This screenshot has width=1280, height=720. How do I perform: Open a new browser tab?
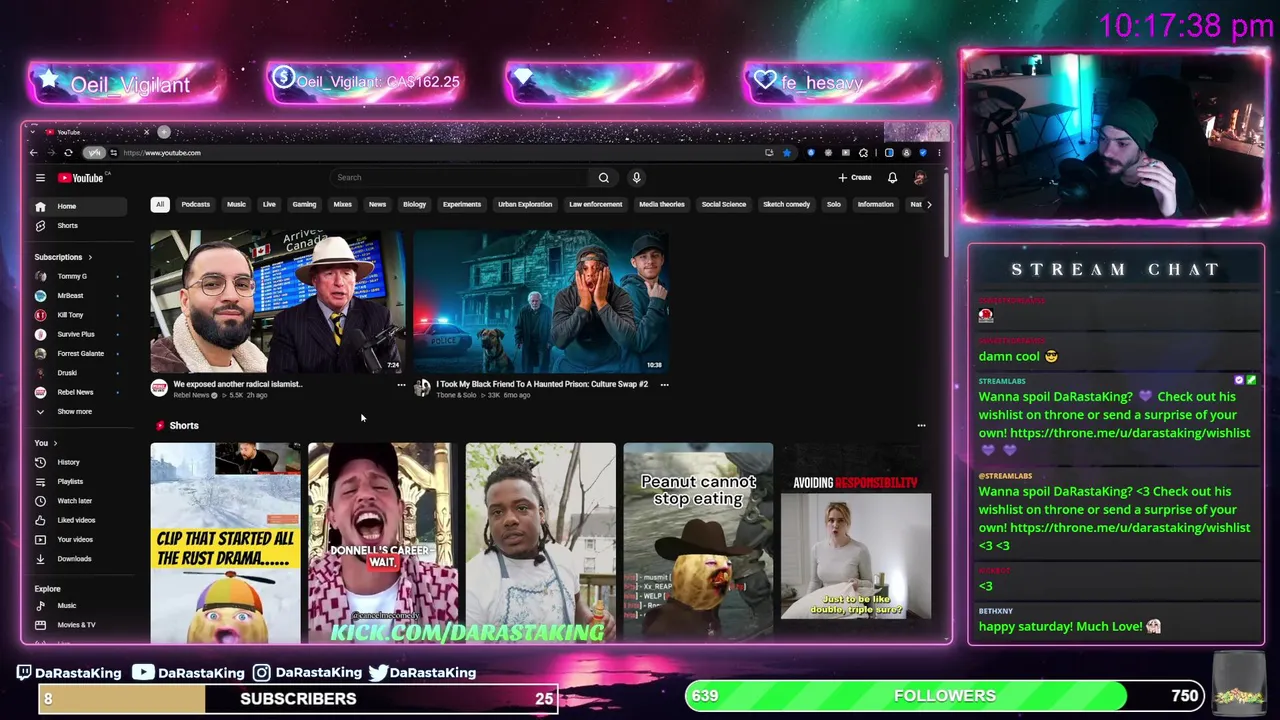point(164,132)
